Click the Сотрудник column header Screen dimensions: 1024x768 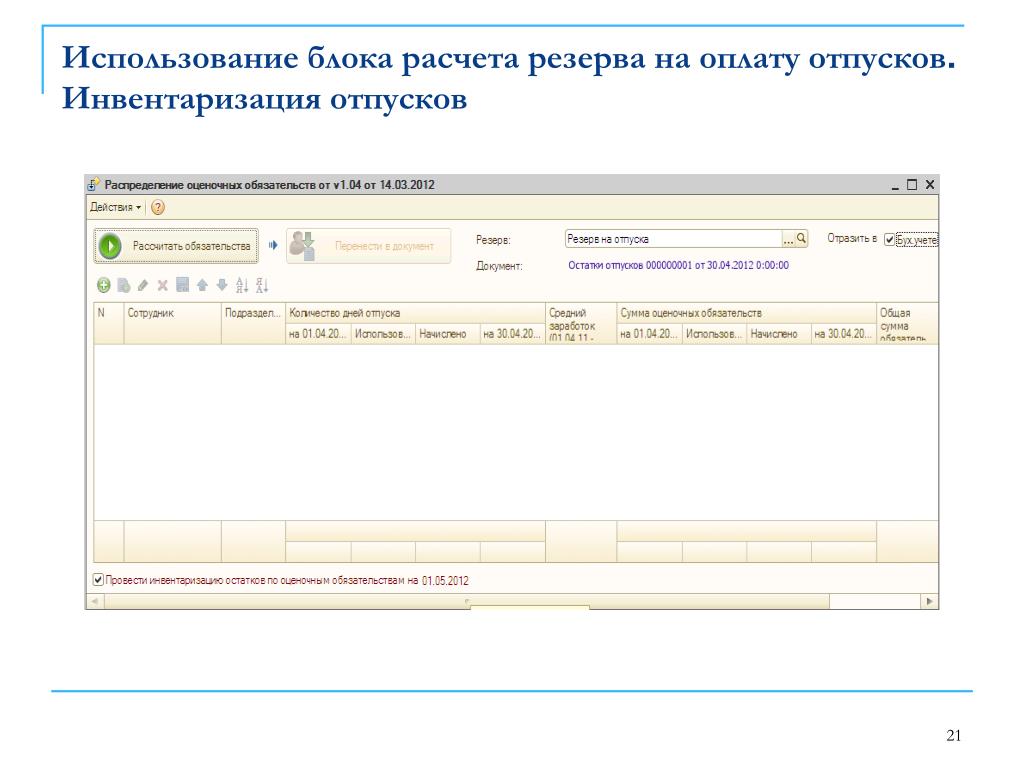[172, 323]
